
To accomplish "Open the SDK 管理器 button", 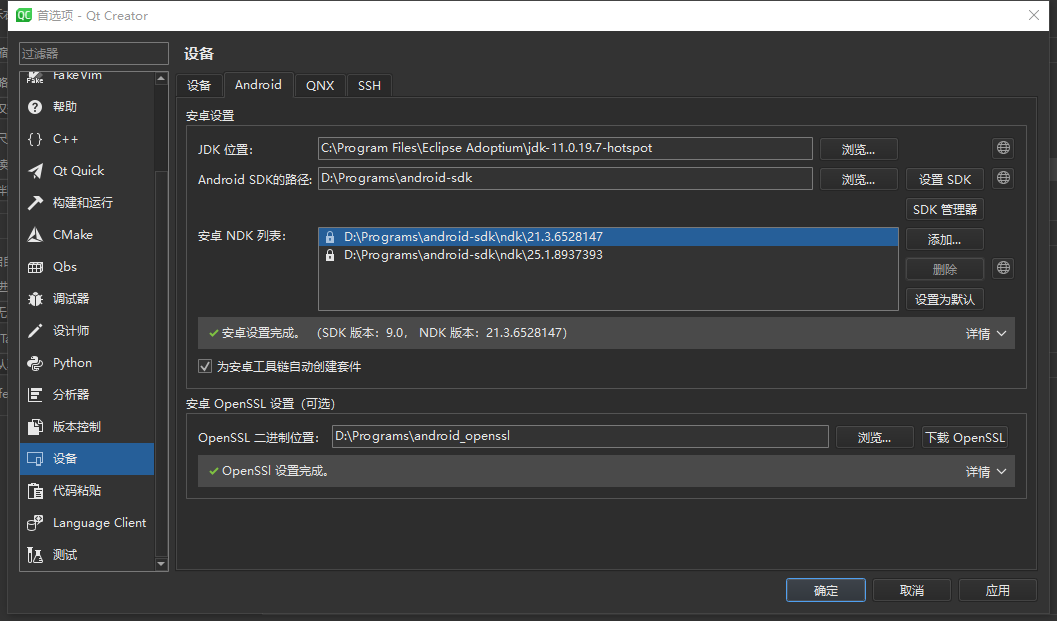I will click(x=944, y=210).
